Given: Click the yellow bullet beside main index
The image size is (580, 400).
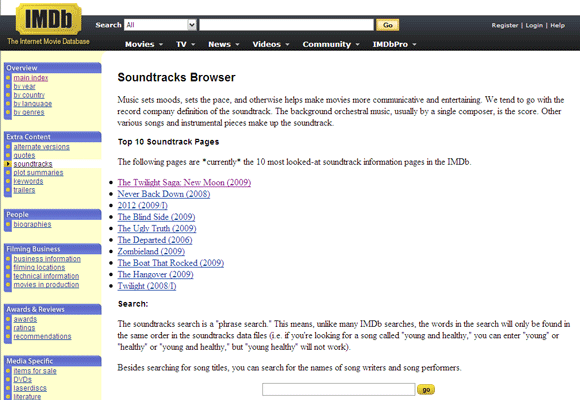Looking at the screenshot, I should (x=8, y=78).
